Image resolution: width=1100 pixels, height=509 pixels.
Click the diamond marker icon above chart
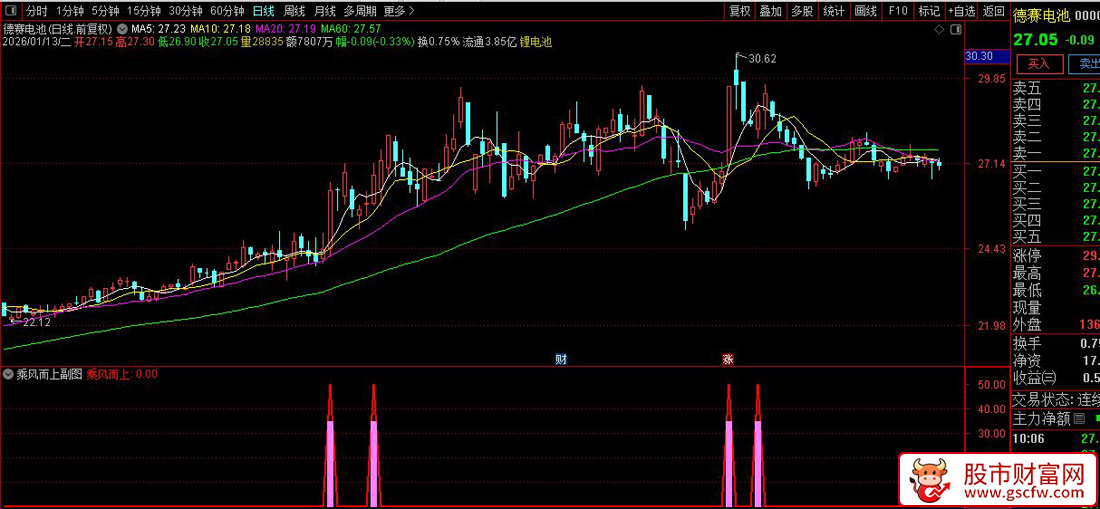[x=939, y=29]
